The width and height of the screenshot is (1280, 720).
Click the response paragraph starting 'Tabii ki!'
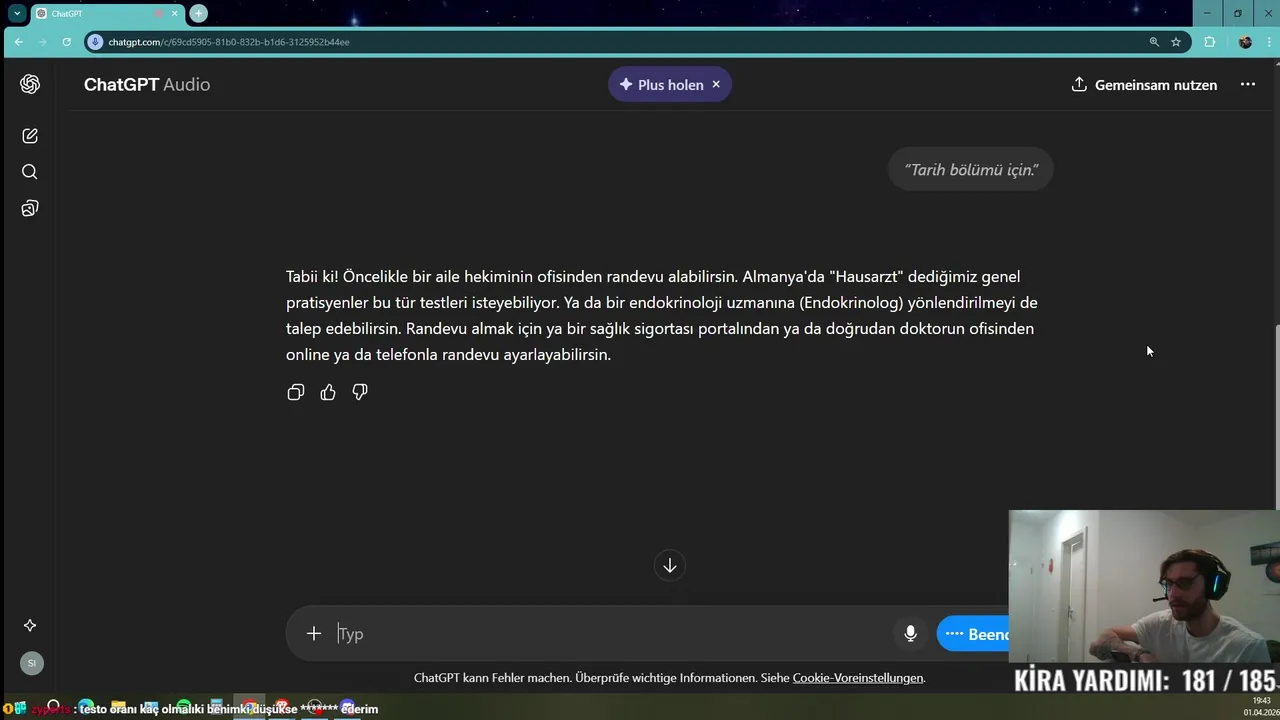(x=662, y=315)
